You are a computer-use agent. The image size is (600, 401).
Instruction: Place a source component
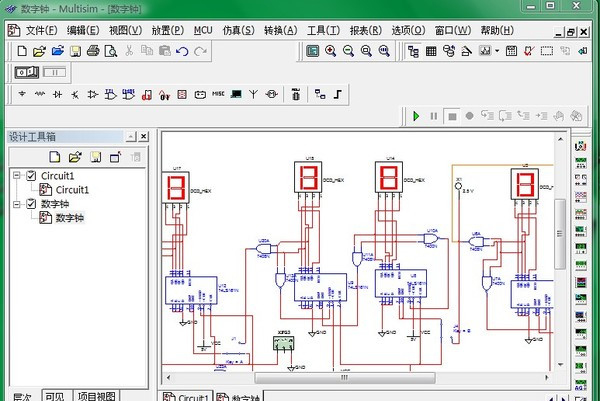[x=22, y=94]
